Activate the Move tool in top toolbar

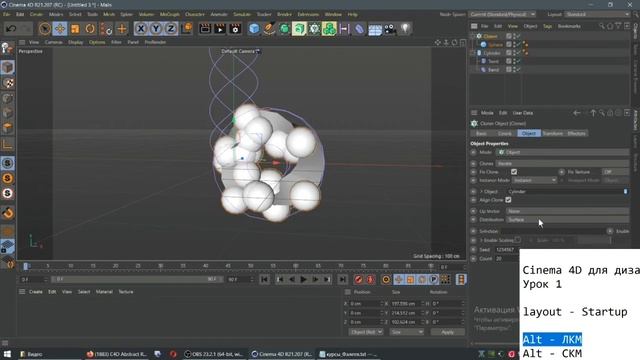point(60,29)
